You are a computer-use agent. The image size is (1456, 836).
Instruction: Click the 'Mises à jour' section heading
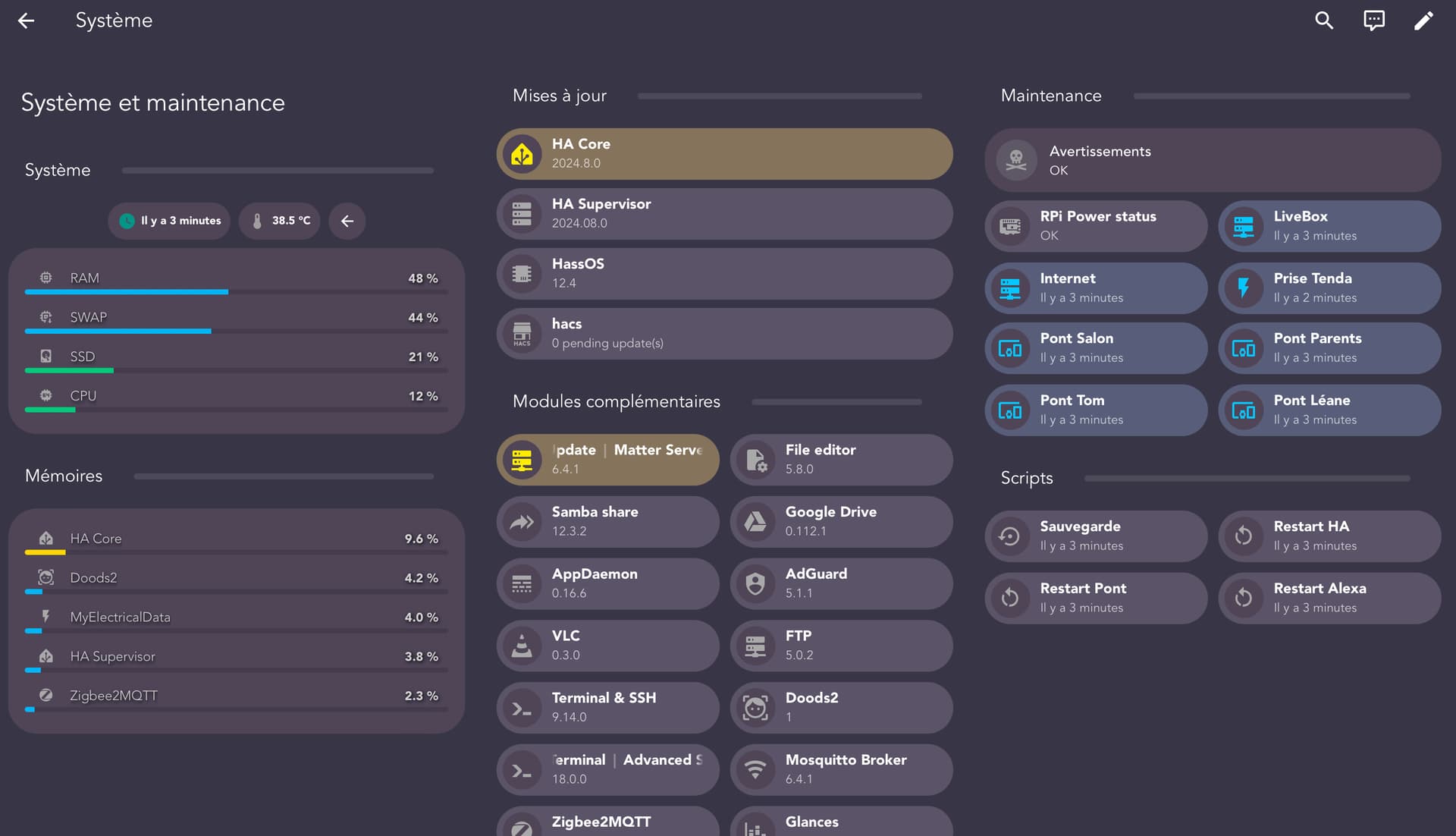[x=560, y=96]
